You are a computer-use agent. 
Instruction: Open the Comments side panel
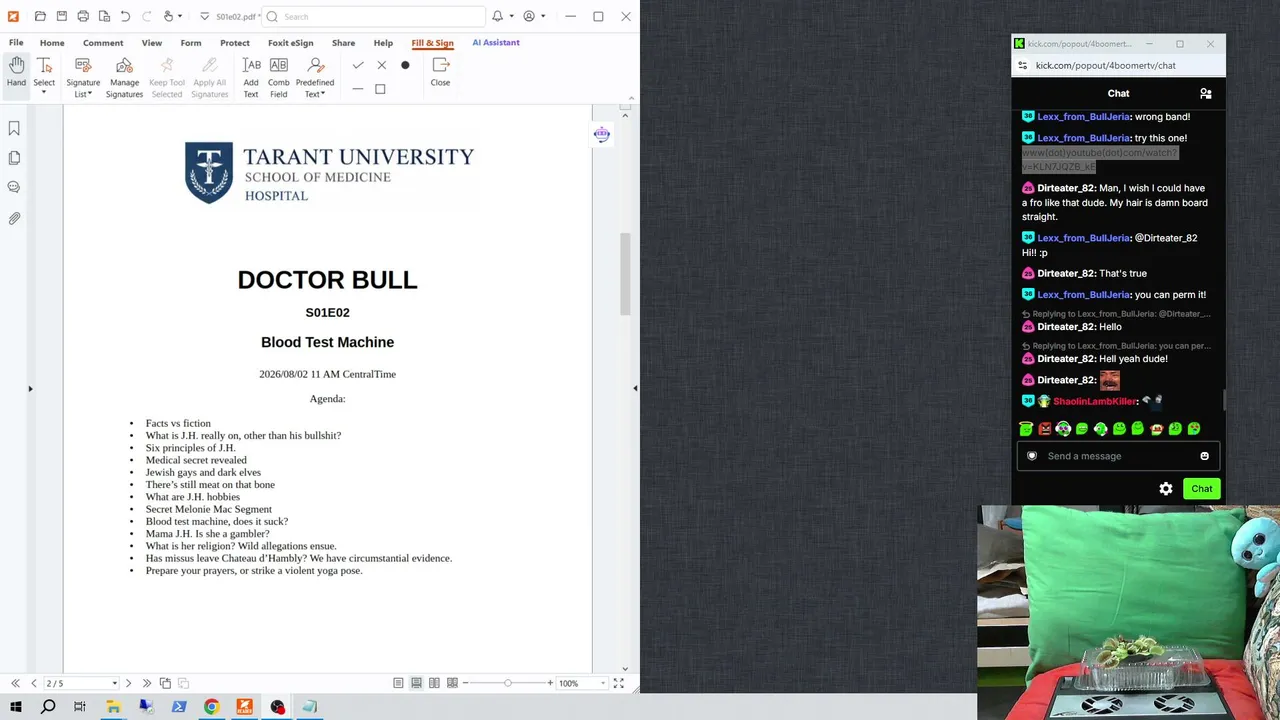point(14,187)
